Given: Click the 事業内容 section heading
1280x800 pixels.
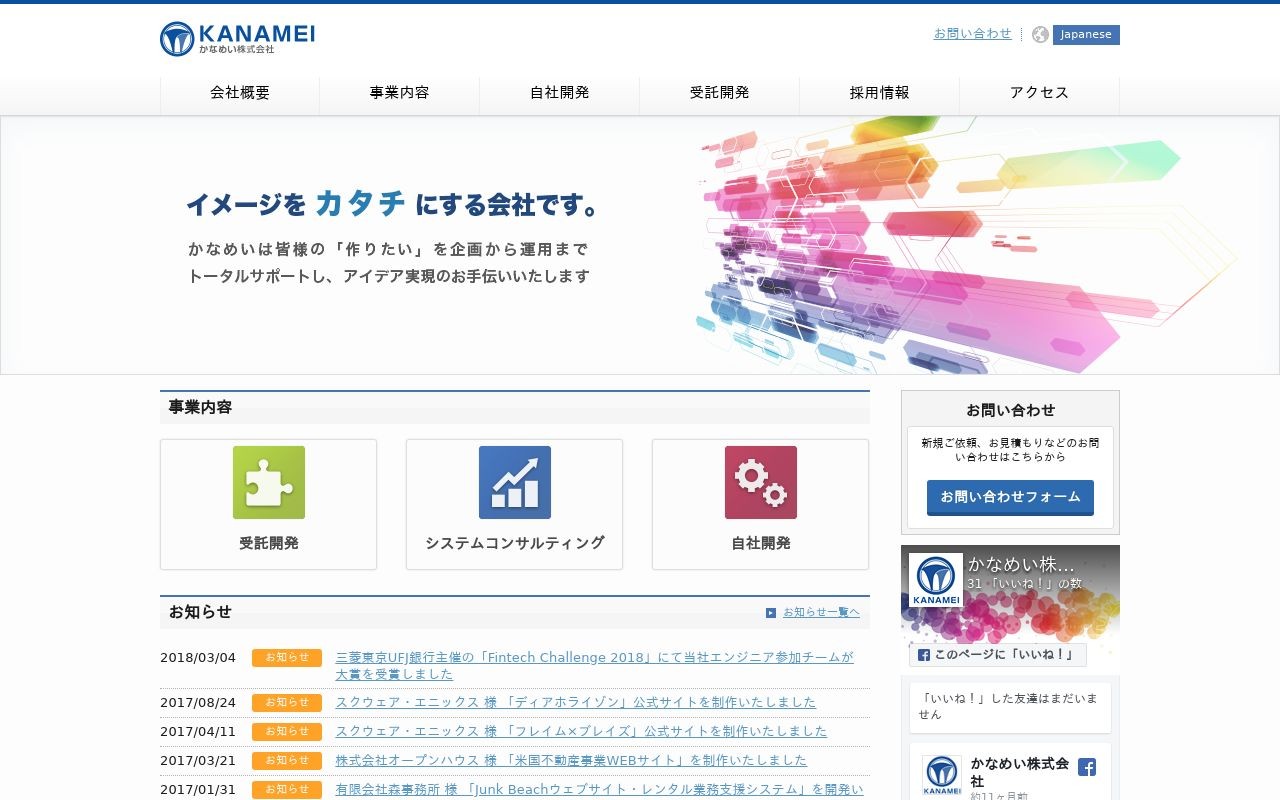Looking at the screenshot, I should coord(200,407).
